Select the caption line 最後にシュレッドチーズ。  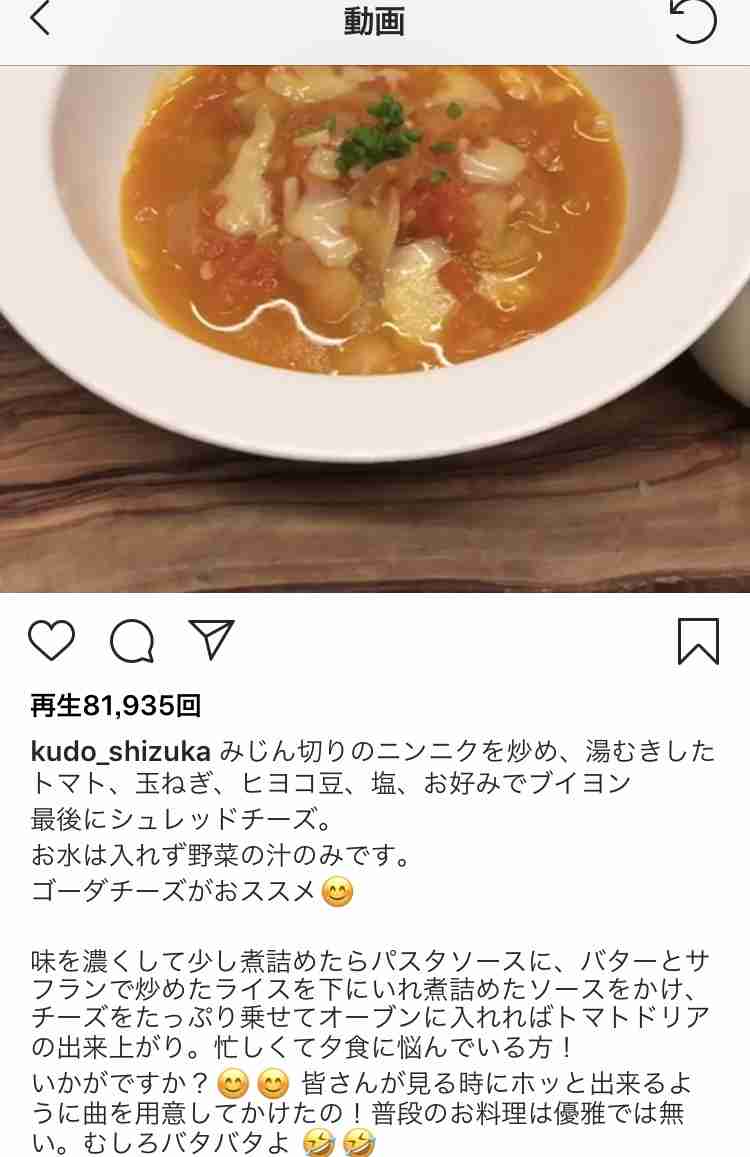coord(182,819)
